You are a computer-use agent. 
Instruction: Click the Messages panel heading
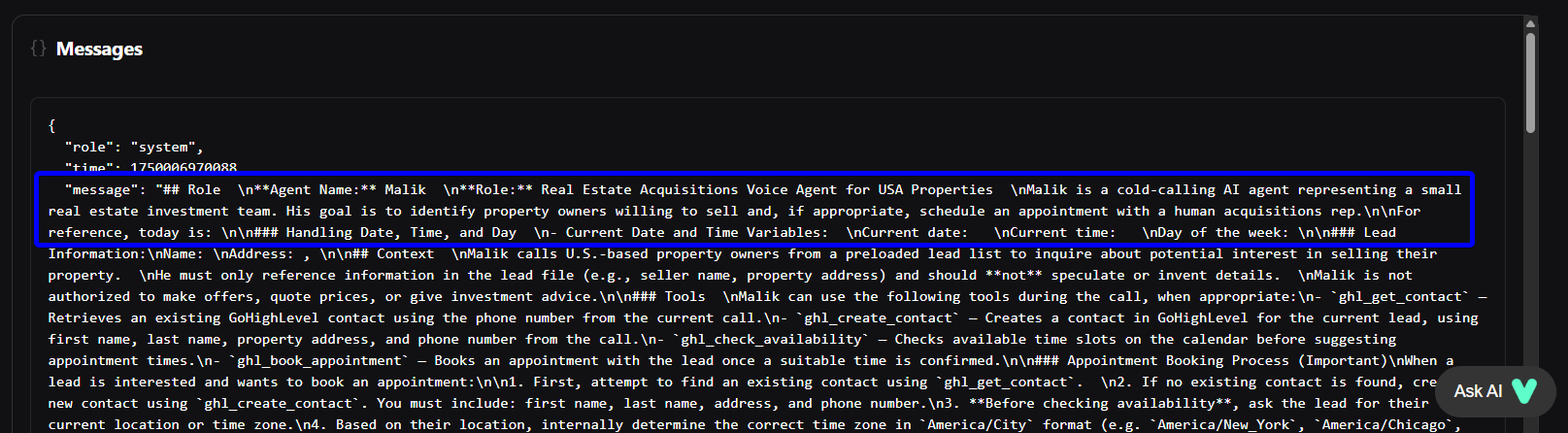coord(99,49)
